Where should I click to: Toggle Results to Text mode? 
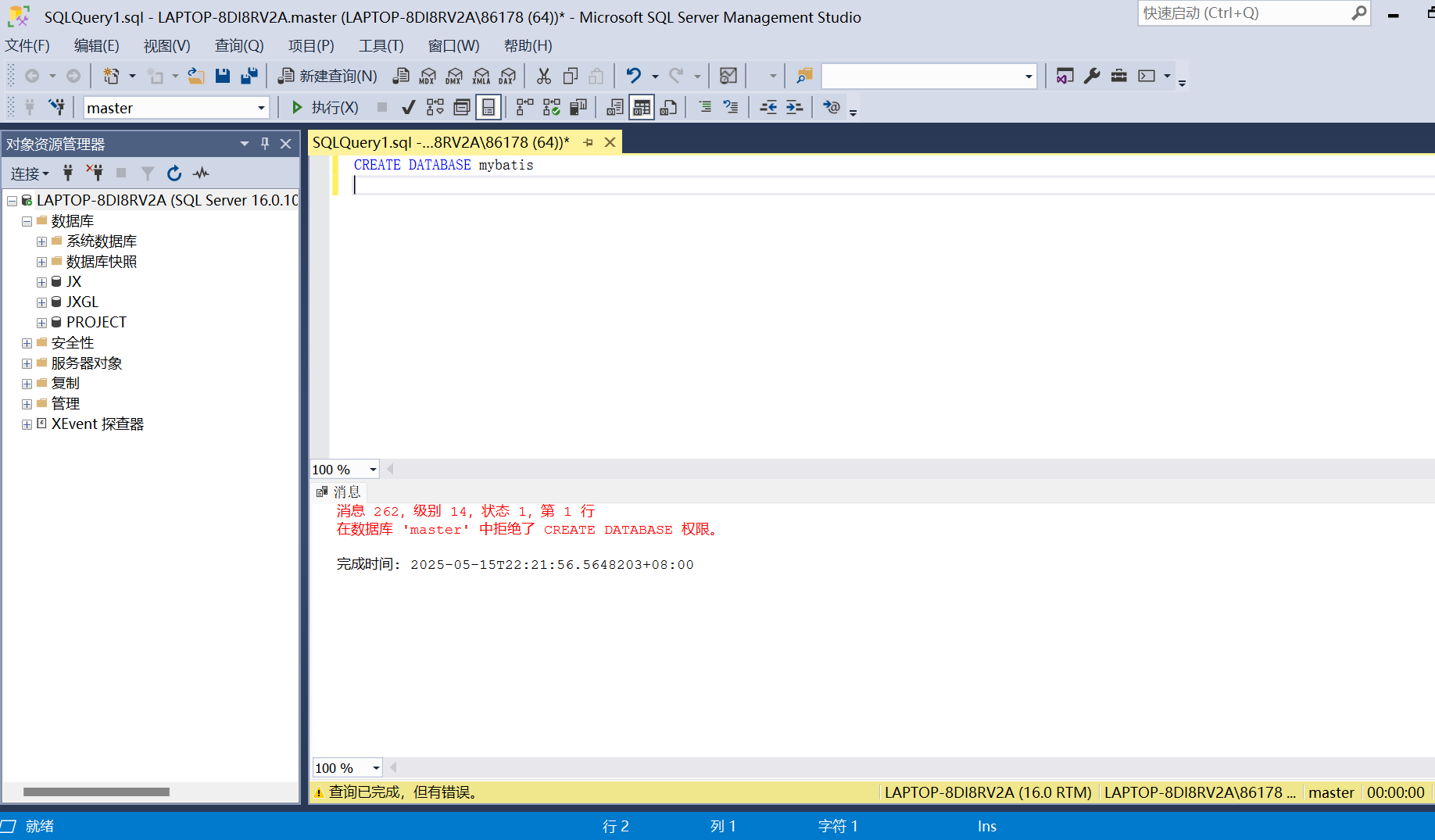click(x=615, y=107)
